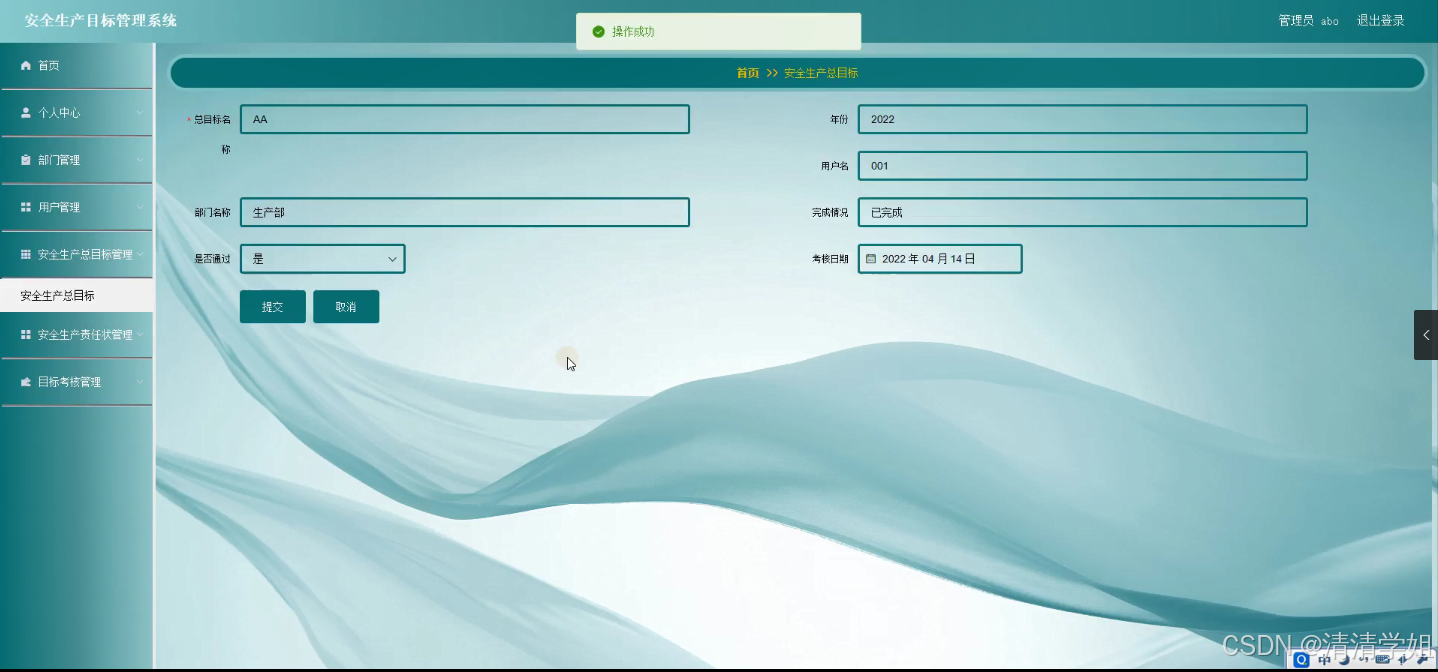Open the 是否通过 dropdown

(323, 258)
